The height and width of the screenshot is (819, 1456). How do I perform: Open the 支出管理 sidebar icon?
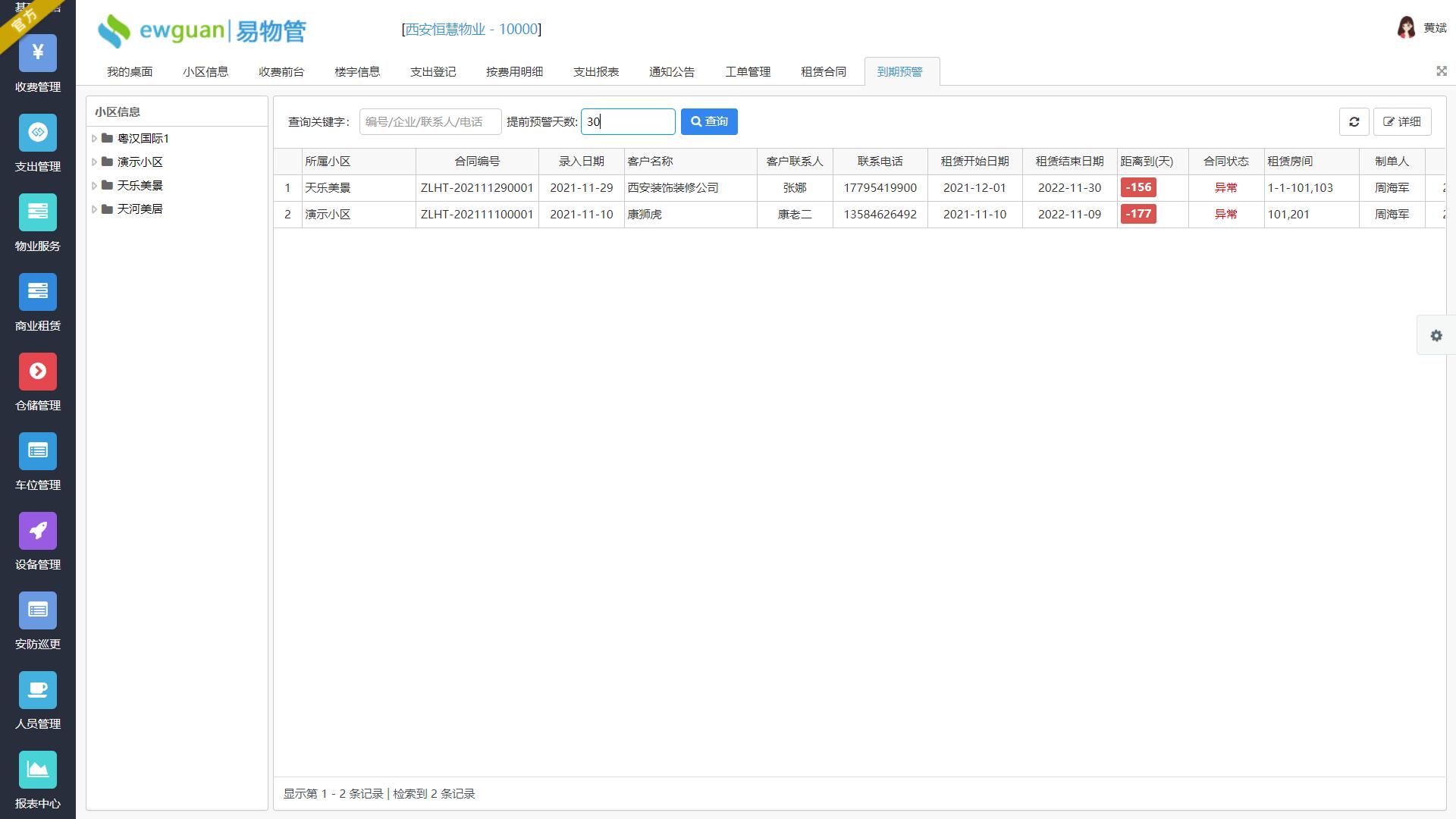point(37,133)
